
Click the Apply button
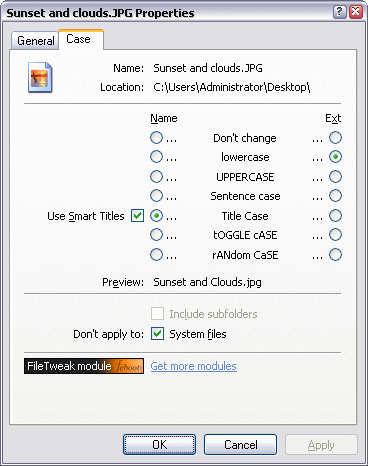tap(321, 444)
